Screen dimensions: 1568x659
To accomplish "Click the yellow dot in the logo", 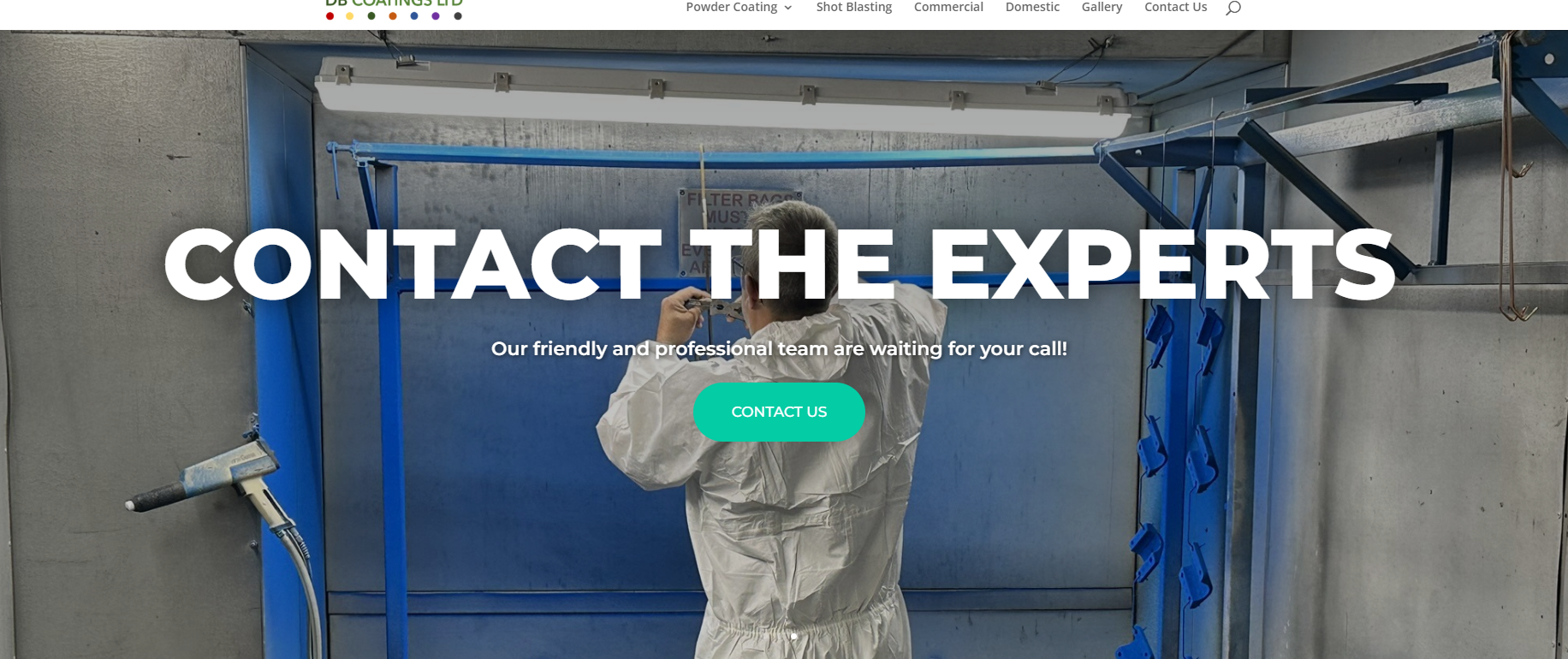I will point(350,15).
